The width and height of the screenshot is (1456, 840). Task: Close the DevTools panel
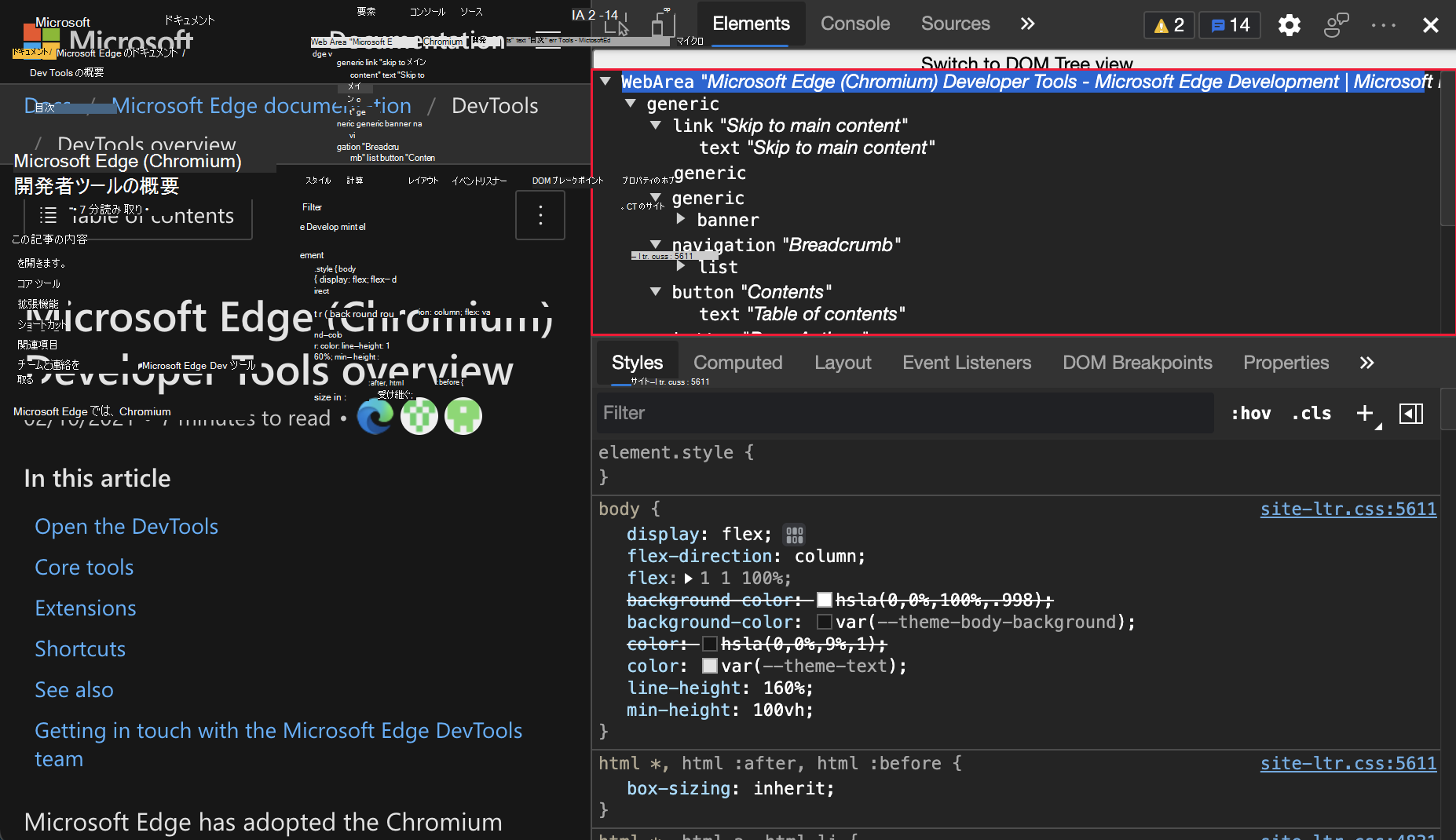[1430, 25]
